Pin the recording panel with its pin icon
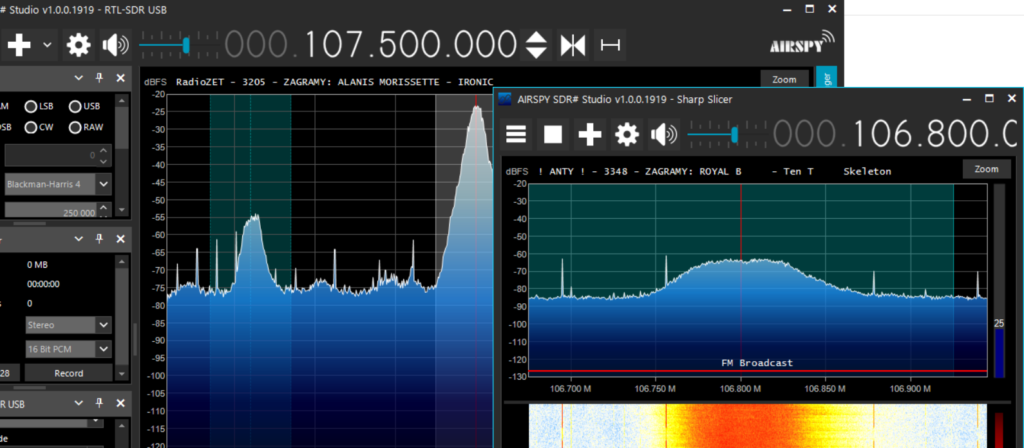 click(100, 240)
